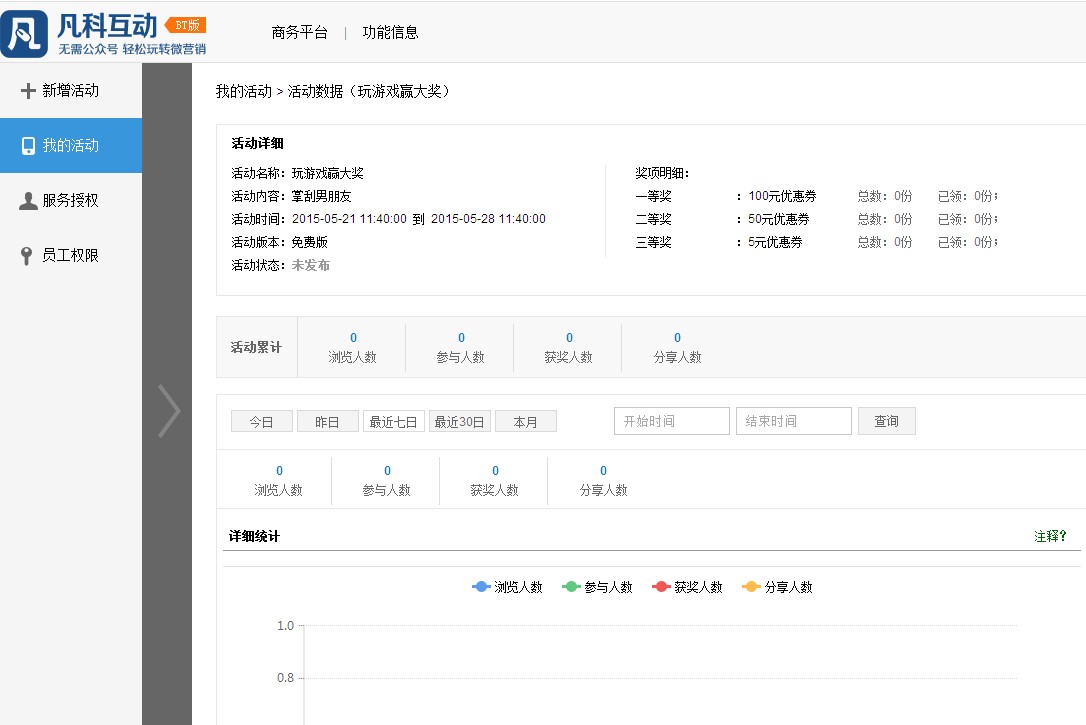Image resolution: width=1086 pixels, height=725 pixels.
Task: Click the person icon beside 服务授权
Action: (28, 201)
